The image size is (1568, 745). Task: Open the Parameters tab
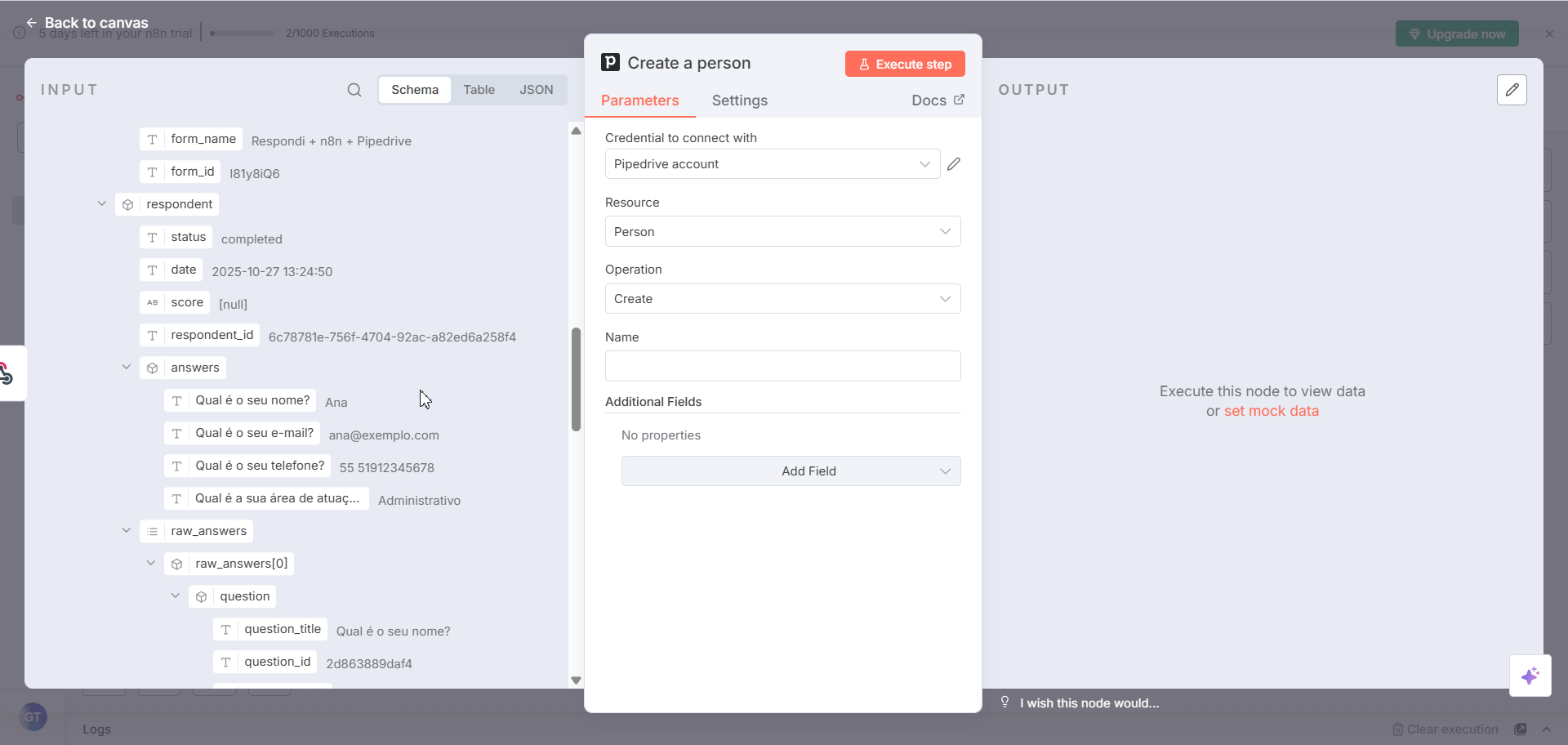tap(640, 100)
